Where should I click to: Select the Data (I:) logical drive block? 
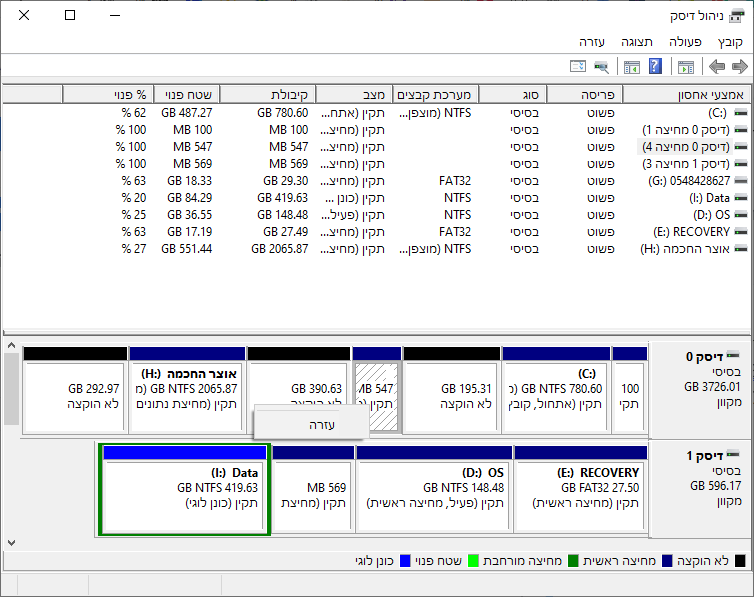tap(185, 489)
